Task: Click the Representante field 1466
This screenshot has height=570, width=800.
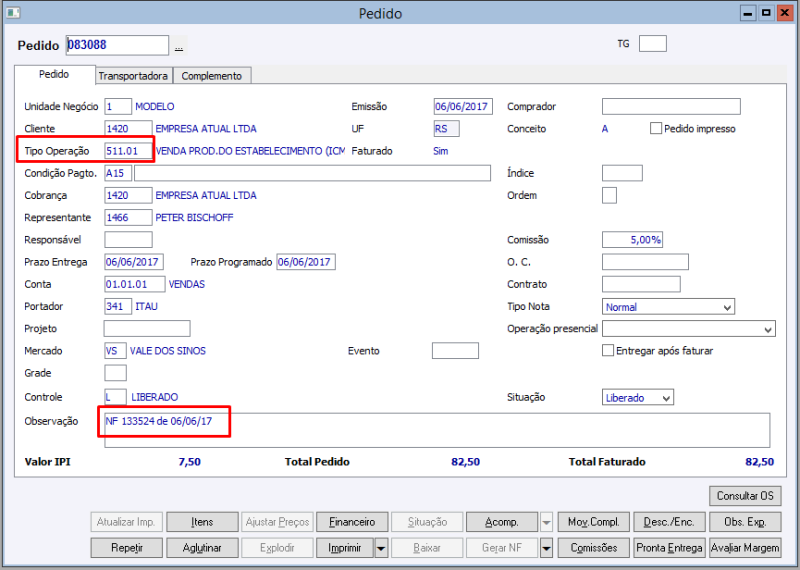Action: point(128,217)
